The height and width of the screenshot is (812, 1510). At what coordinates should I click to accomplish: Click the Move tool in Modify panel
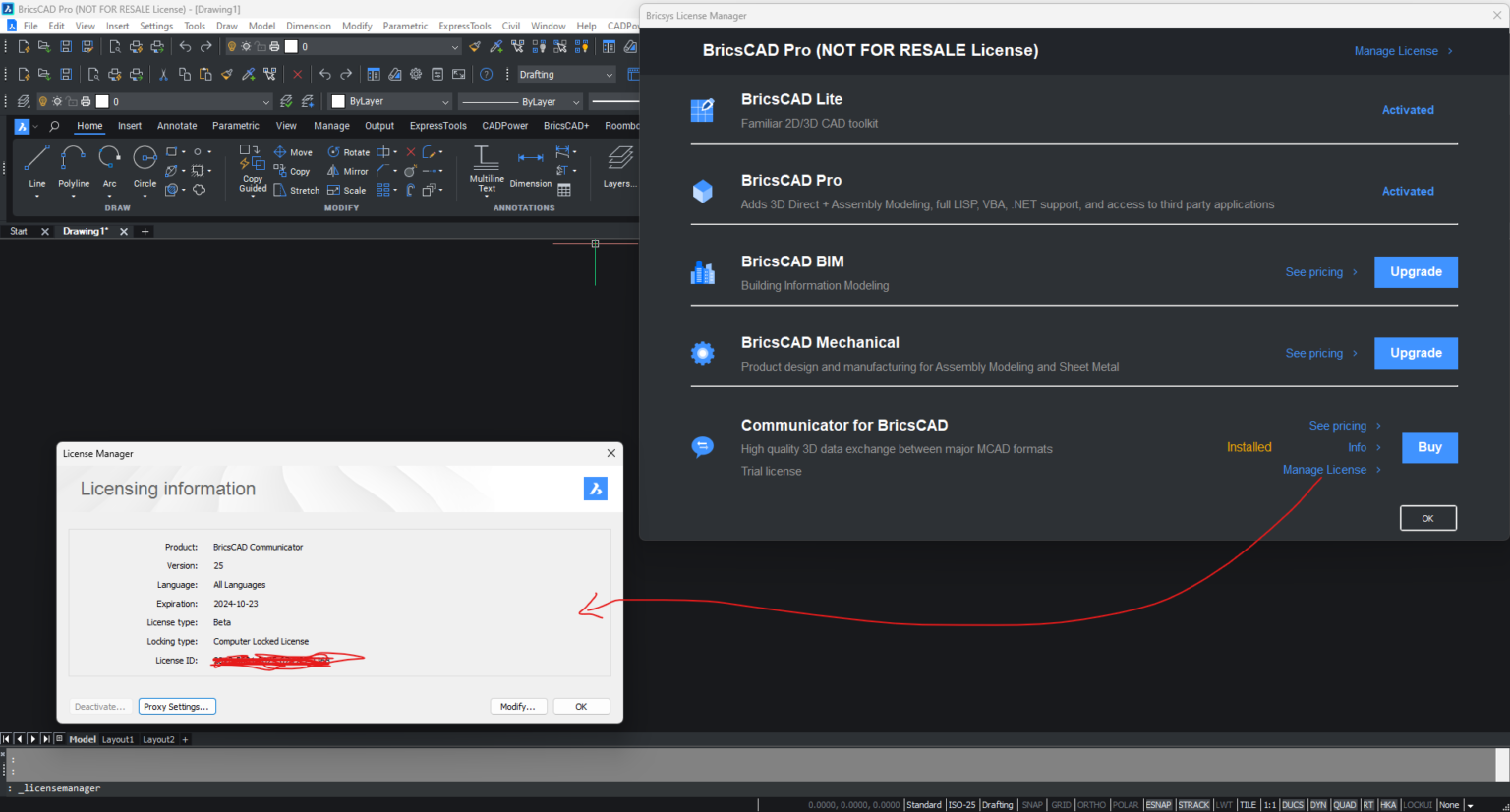click(x=293, y=151)
